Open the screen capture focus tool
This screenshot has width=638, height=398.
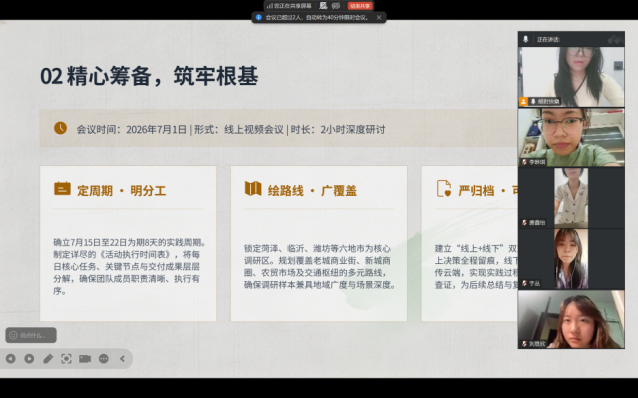(x=66, y=359)
